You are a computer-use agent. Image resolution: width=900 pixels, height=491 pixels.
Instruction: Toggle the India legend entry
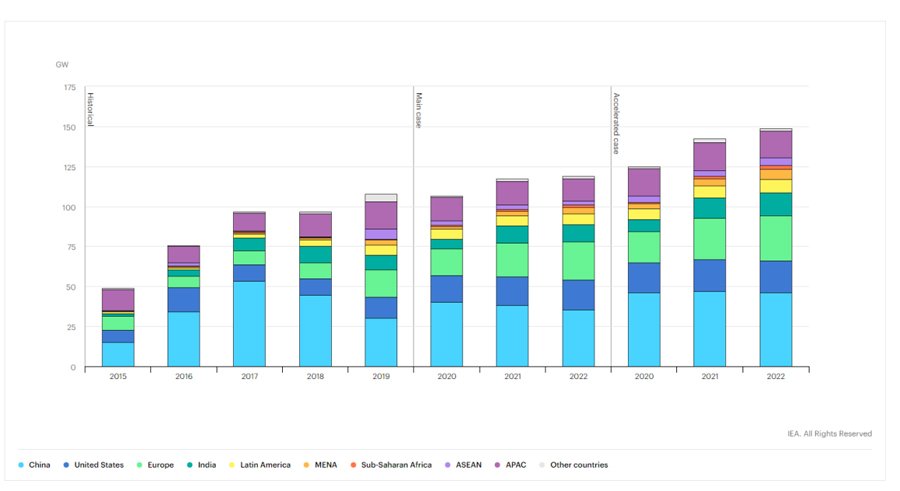(201, 465)
